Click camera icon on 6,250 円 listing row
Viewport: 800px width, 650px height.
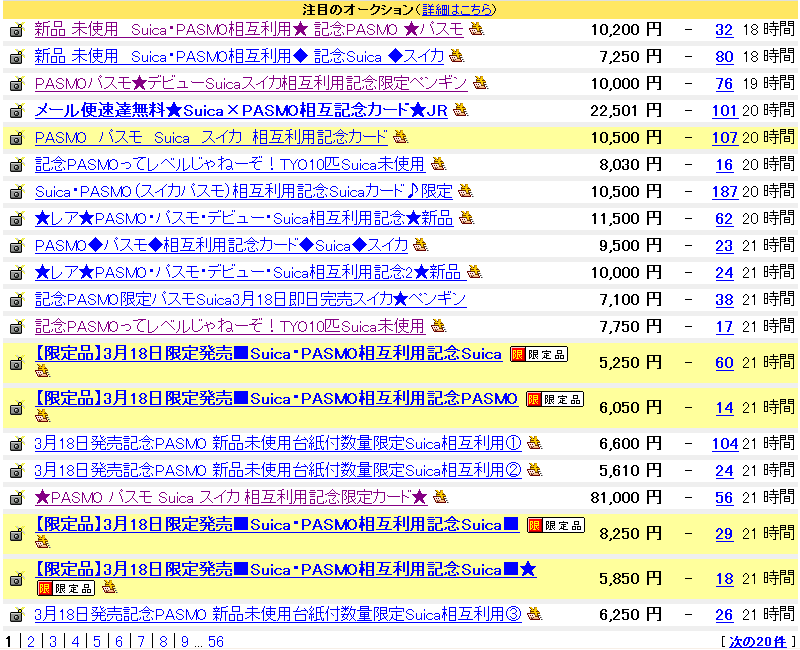tap(16, 616)
